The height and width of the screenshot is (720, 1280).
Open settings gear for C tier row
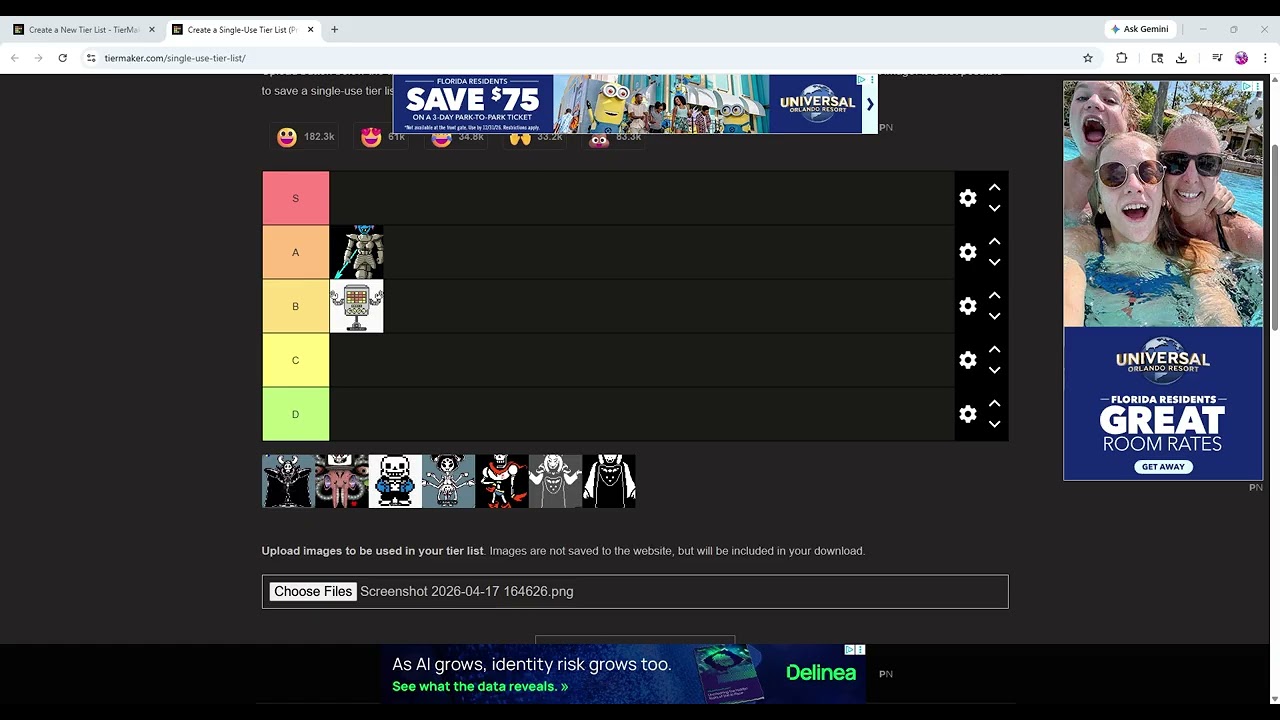click(967, 360)
